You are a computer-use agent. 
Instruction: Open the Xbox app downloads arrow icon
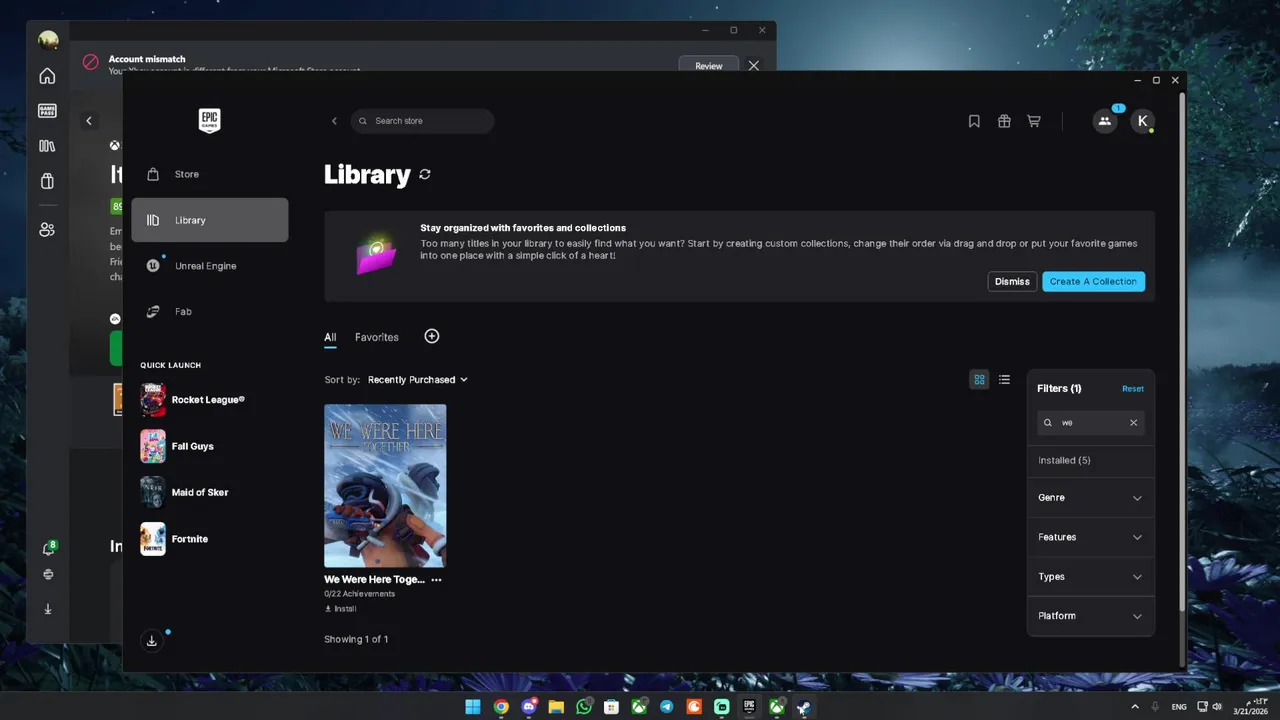pos(48,609)
